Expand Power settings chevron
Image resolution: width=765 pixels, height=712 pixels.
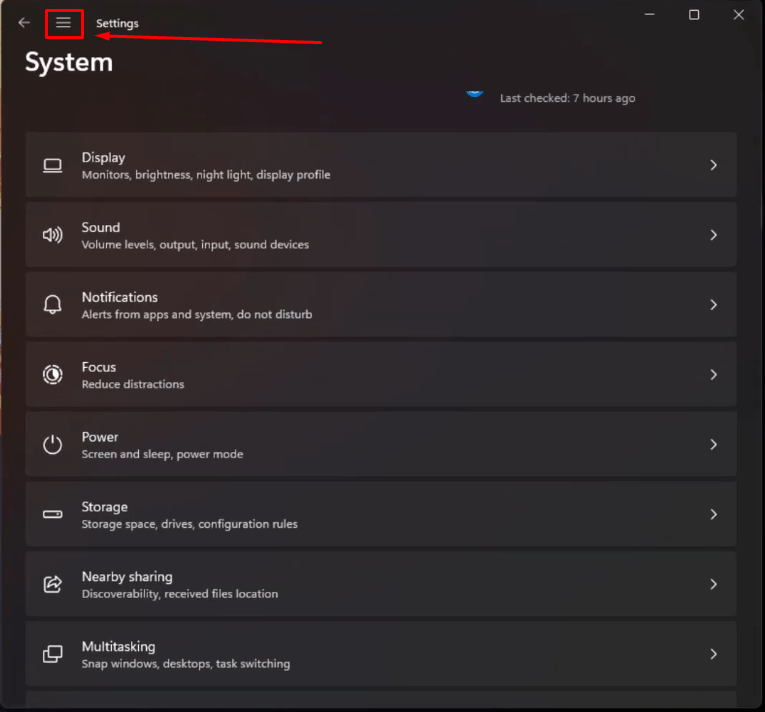pyautogui.click(x=713, y=445)
